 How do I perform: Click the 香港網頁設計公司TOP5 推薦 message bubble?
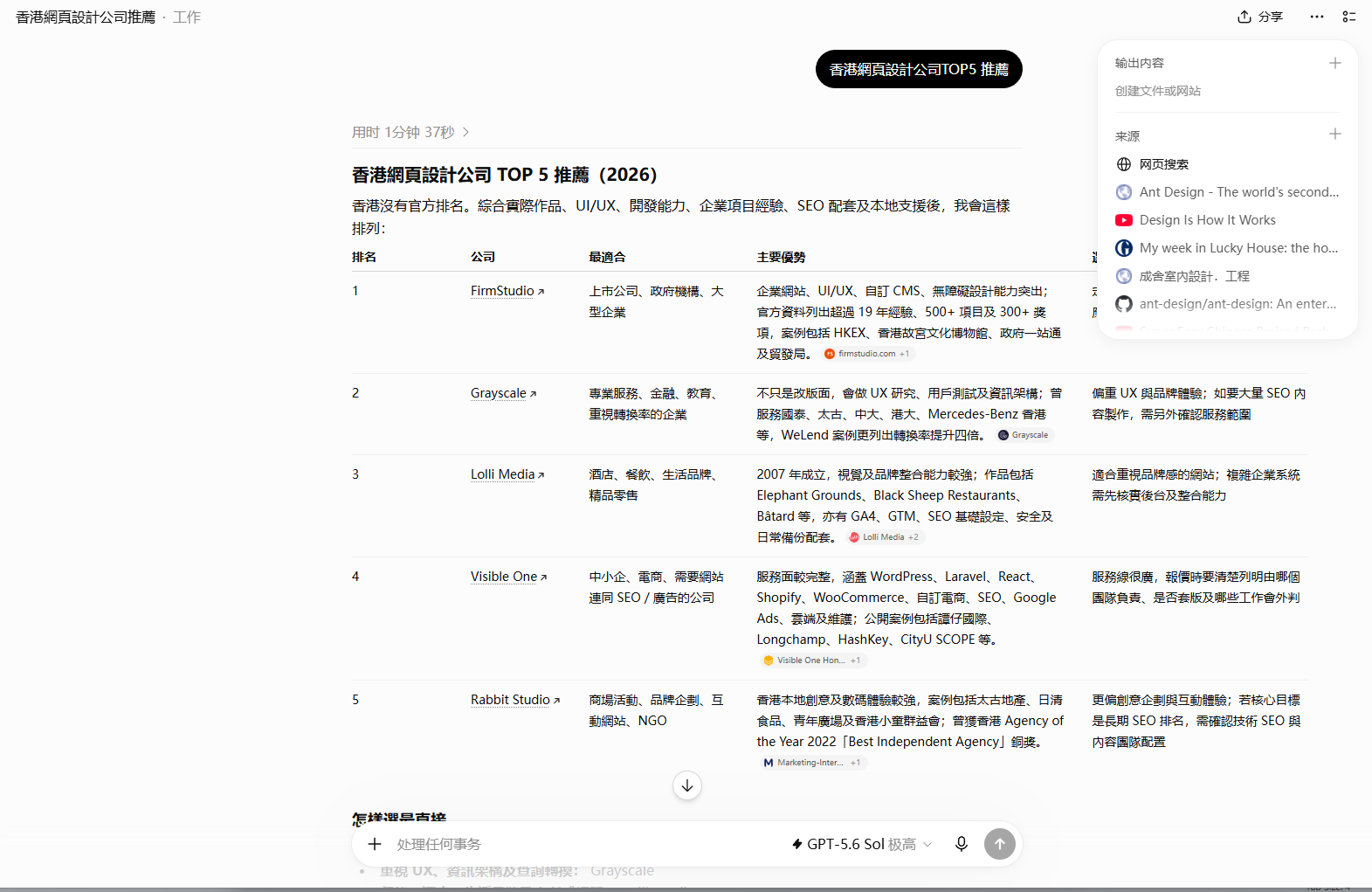[x=919, y=69]
